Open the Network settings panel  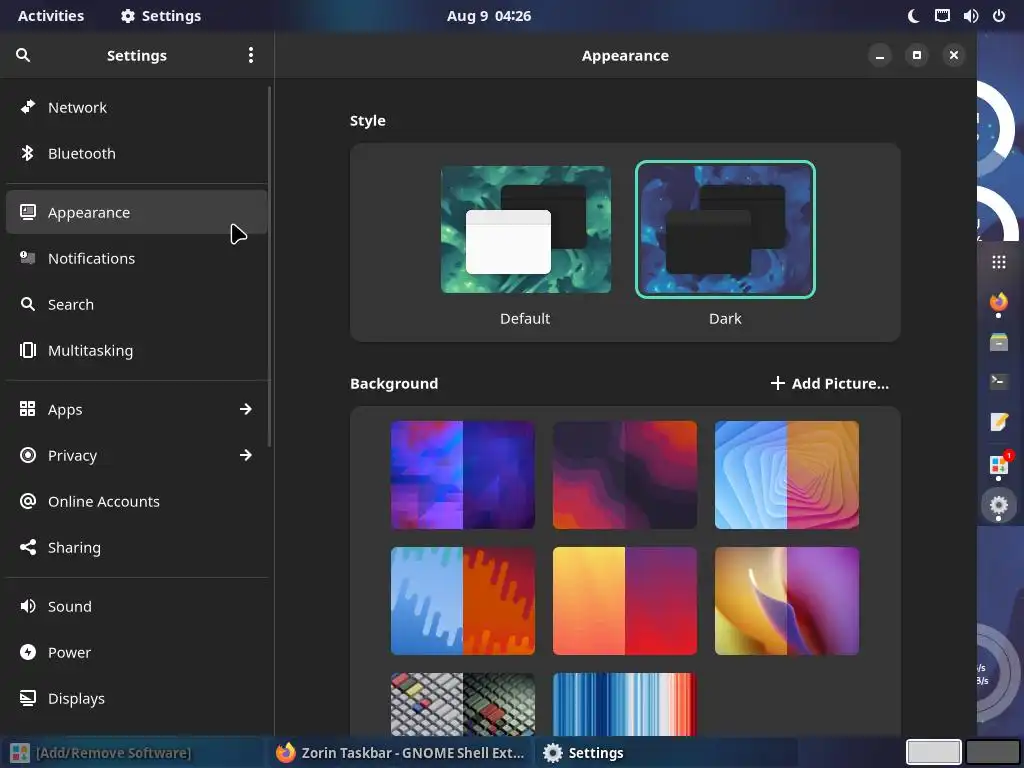tap(136, 107)
